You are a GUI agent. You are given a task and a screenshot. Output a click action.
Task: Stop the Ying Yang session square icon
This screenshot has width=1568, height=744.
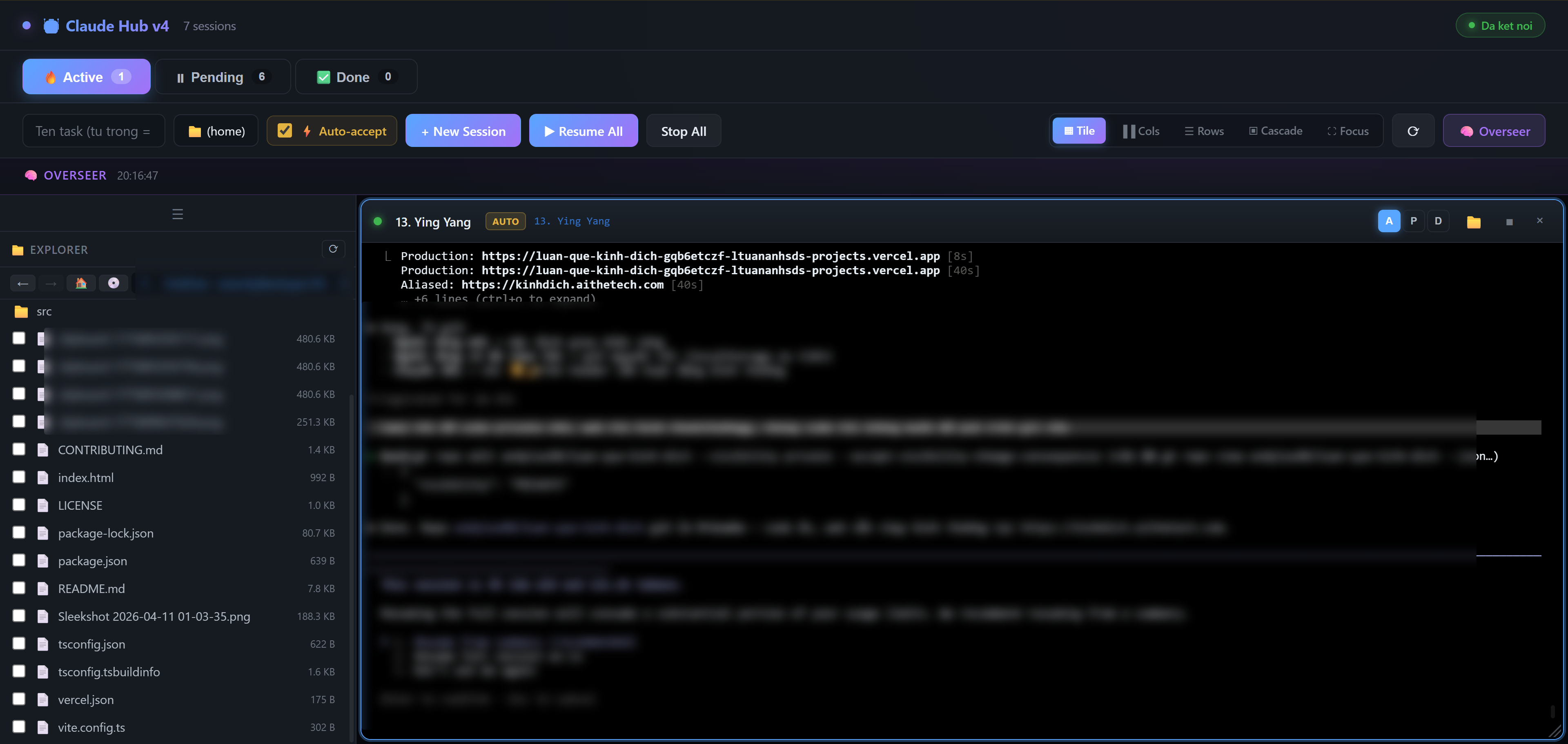(1509, 222)
